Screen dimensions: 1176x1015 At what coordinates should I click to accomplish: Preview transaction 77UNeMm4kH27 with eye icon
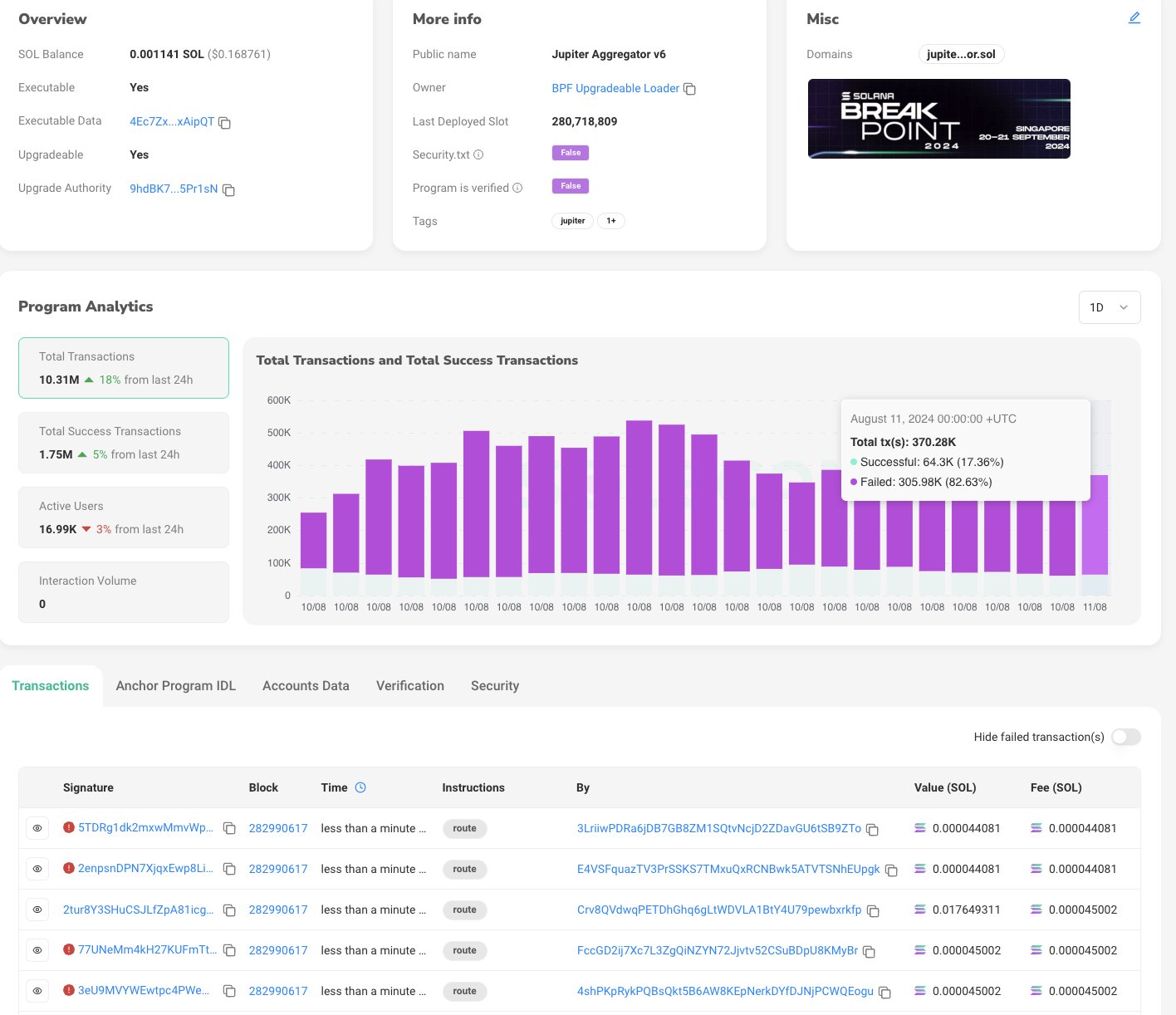(37, 950)
